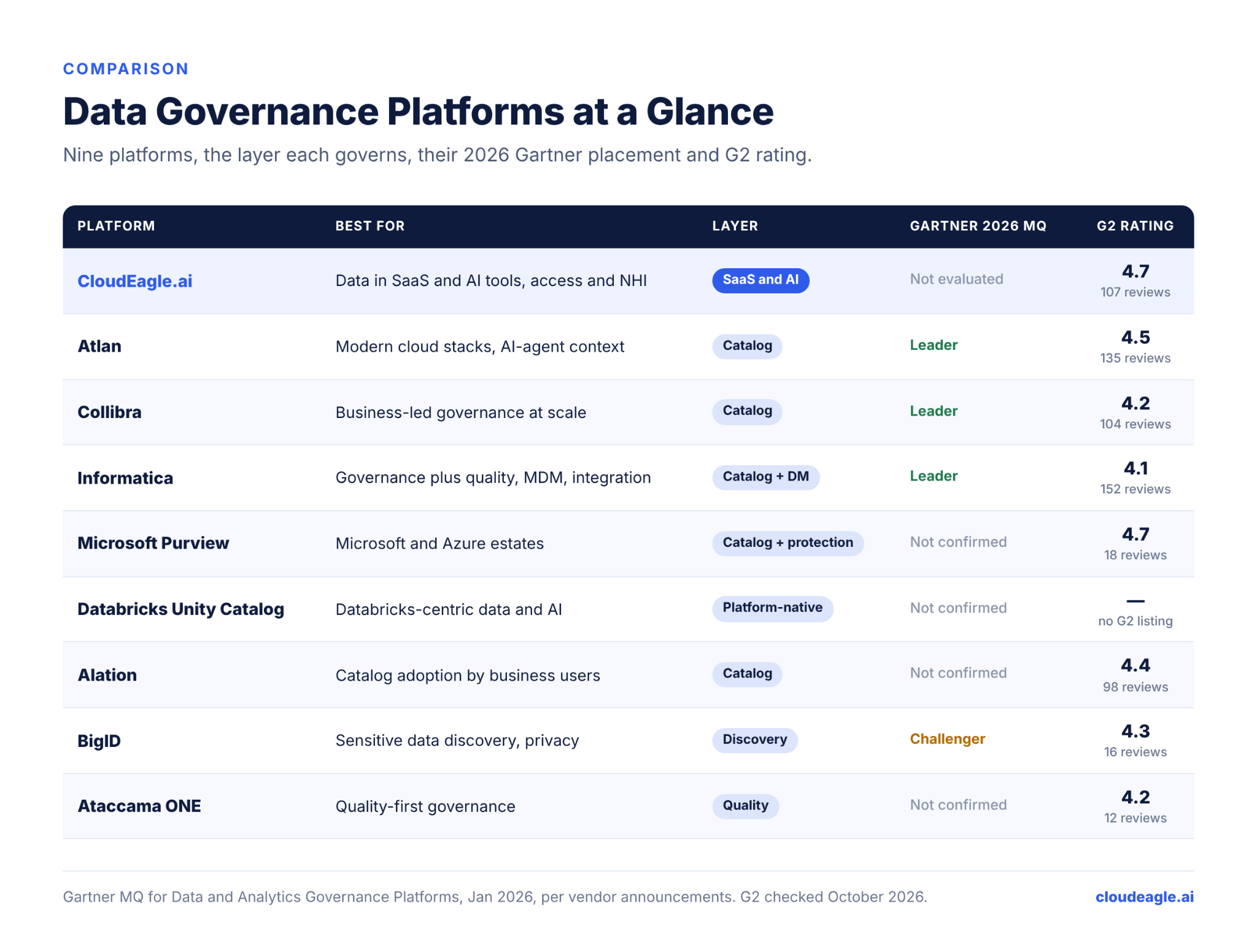This screenshot has height=952, width=1257.
Task: Click the GARTNER 2026 MQ column header
Action: pyautogui.click(x=978, y=226)
